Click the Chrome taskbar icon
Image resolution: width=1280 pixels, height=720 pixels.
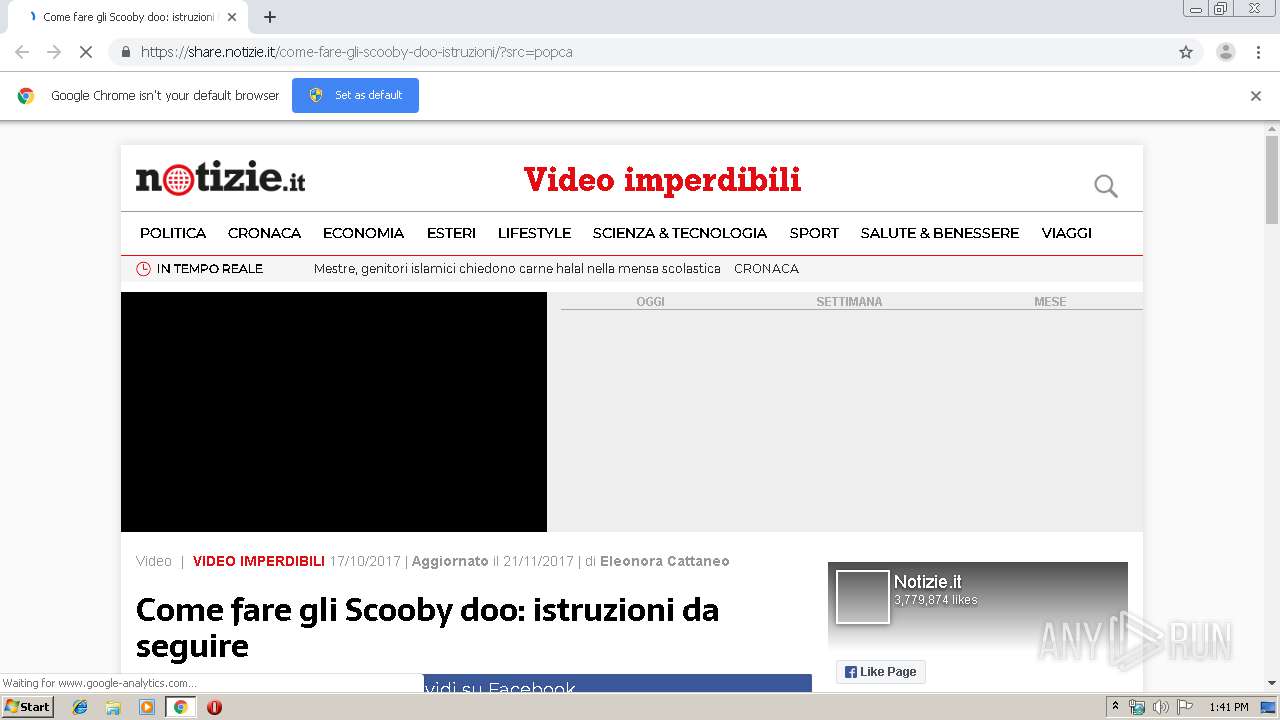click(x=180, y=707)
